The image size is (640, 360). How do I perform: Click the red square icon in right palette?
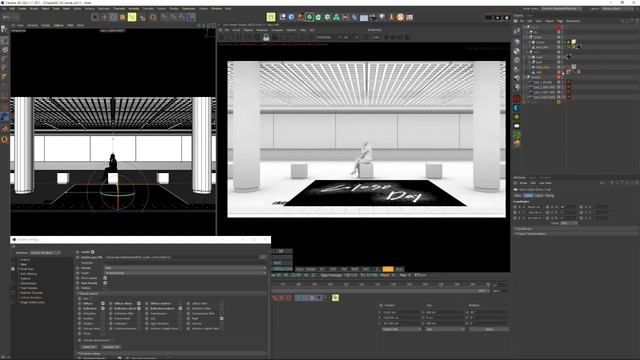517,99
